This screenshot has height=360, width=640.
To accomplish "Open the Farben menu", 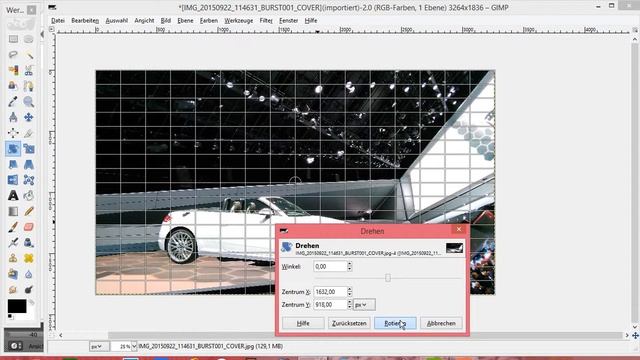I will (x=209, y=20).
